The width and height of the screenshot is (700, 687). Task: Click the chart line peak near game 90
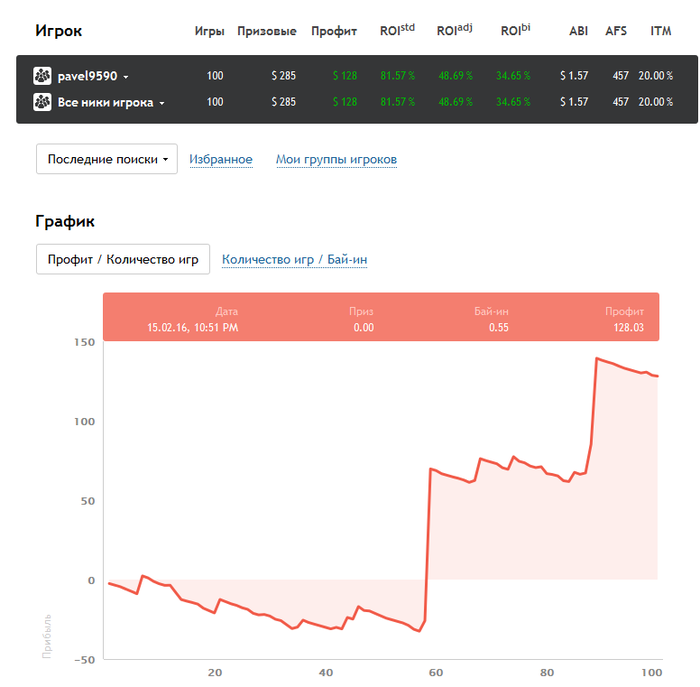[597, 358]
